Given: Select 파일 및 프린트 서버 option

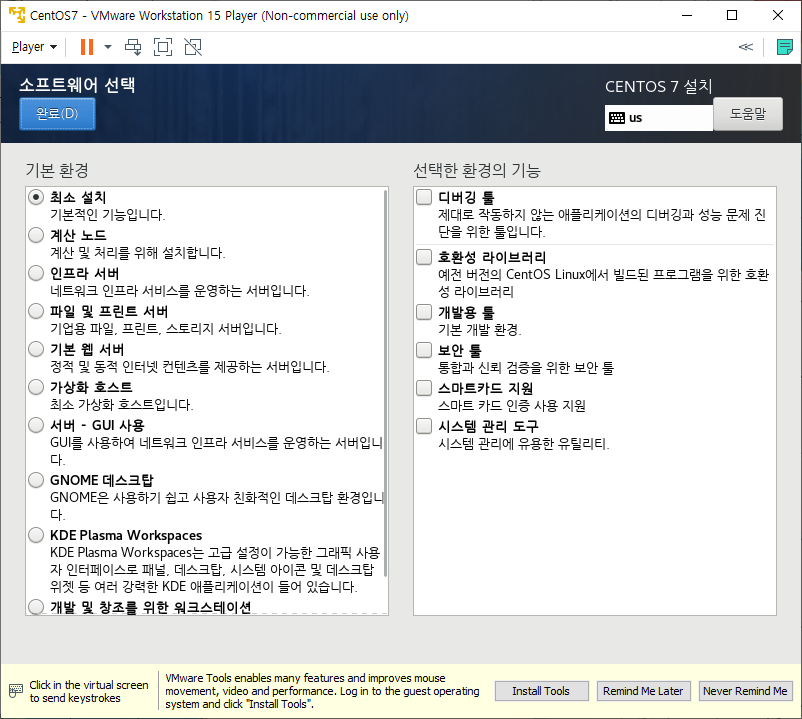Looking at the screenshot, I should pos(36,311).
